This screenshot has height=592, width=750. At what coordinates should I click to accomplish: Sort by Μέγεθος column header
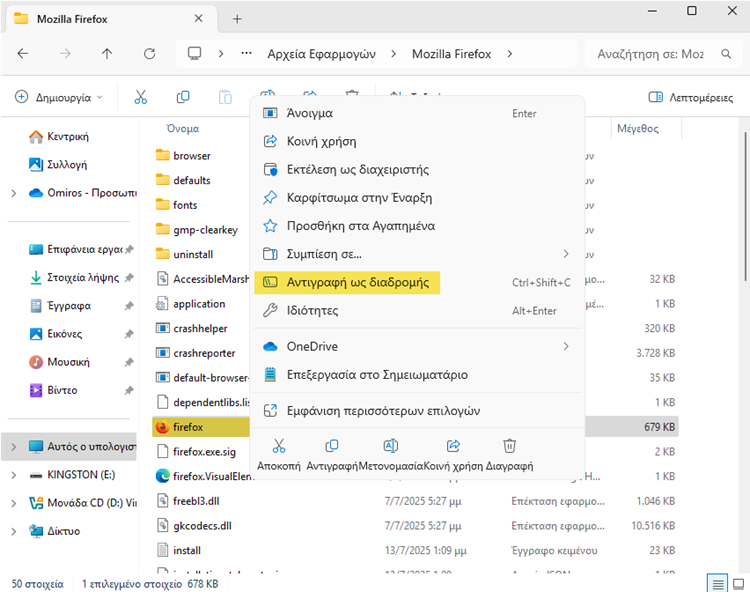638,128
